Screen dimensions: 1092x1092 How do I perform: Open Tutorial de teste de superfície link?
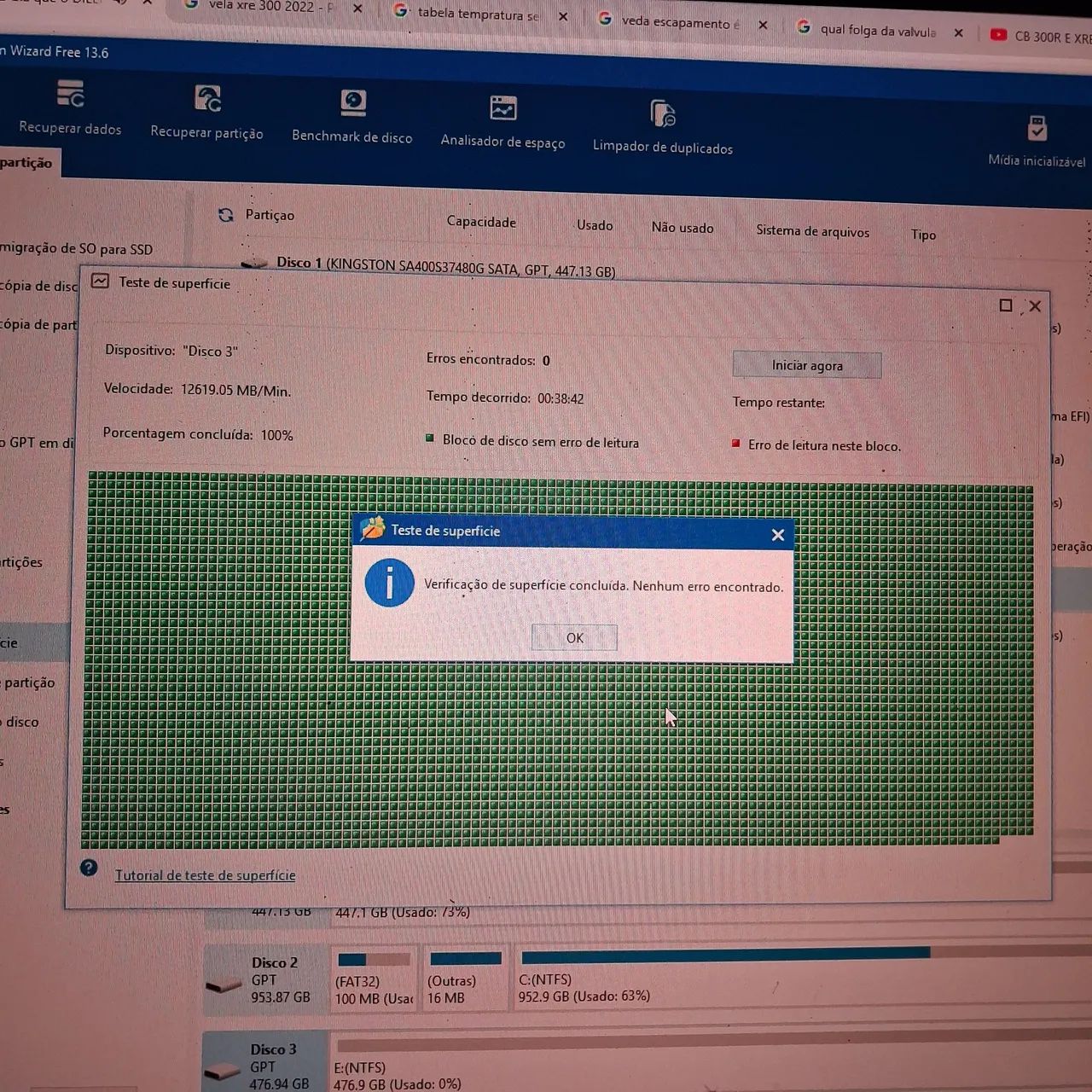coord(205,875)
